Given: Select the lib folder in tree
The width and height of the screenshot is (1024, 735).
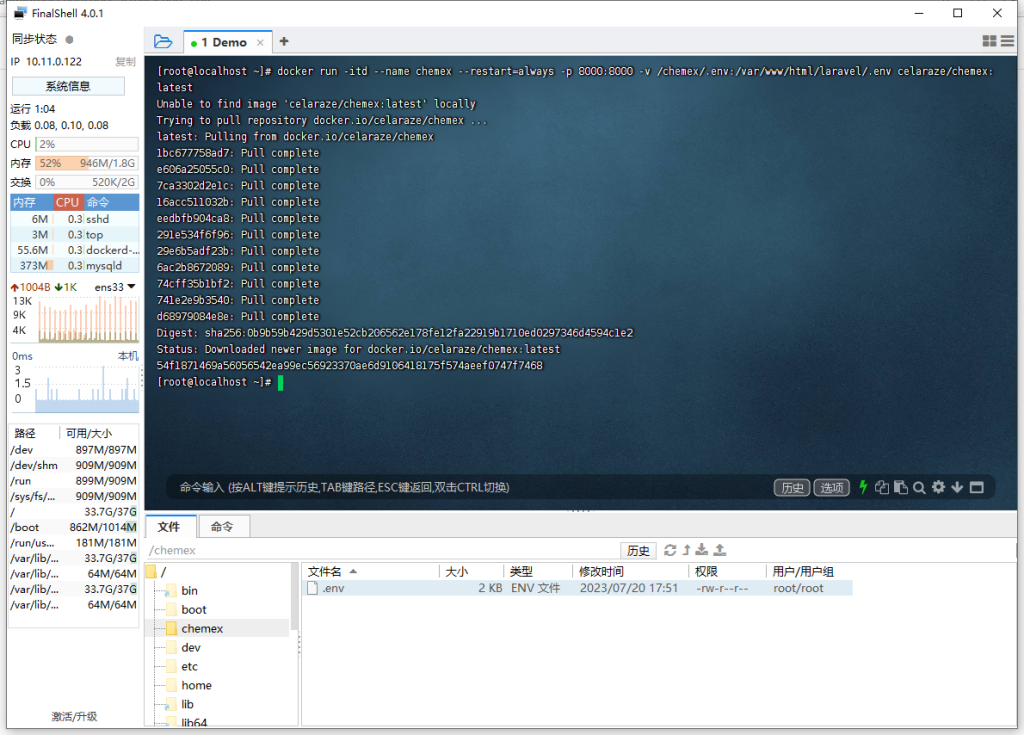Looking at the screenshot, I should (x=187, y=704).
